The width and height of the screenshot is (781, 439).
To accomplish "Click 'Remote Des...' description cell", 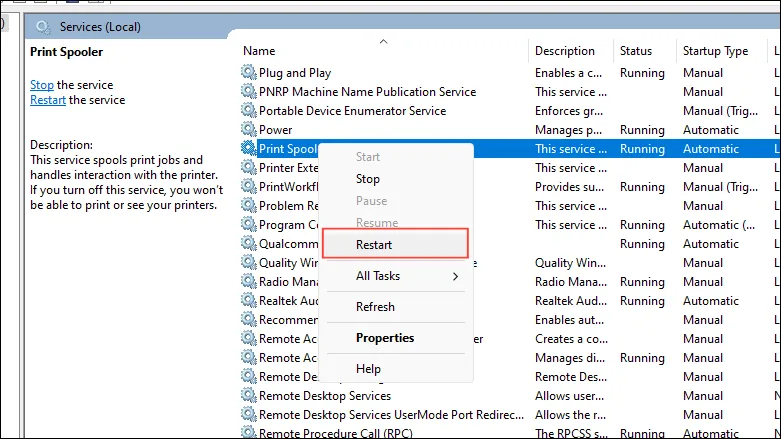I will (571, 377).
